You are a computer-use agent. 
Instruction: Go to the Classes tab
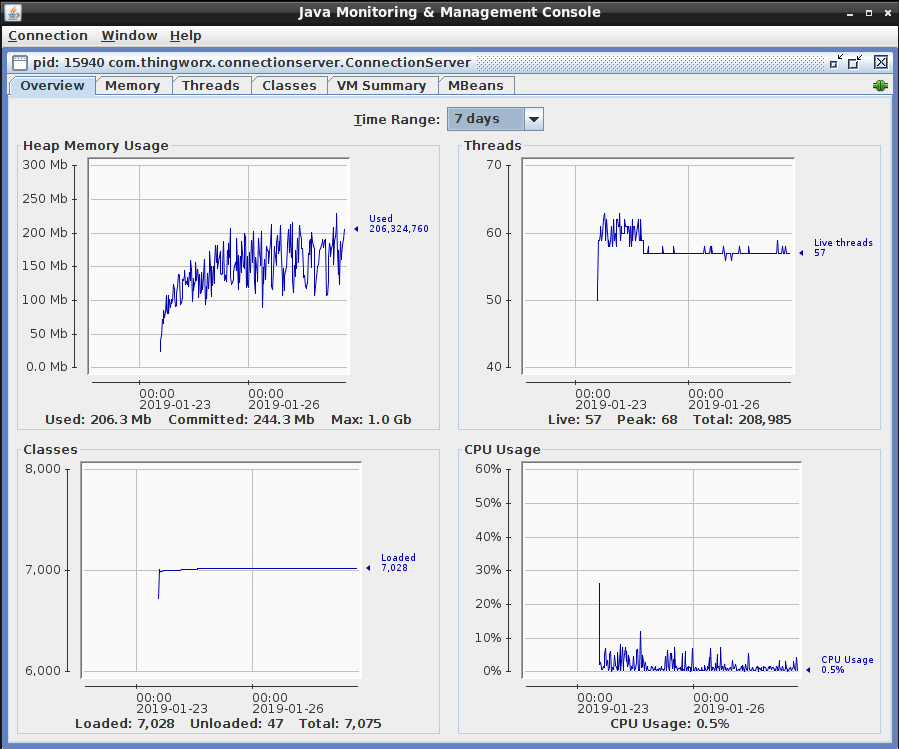coord(289,86)
